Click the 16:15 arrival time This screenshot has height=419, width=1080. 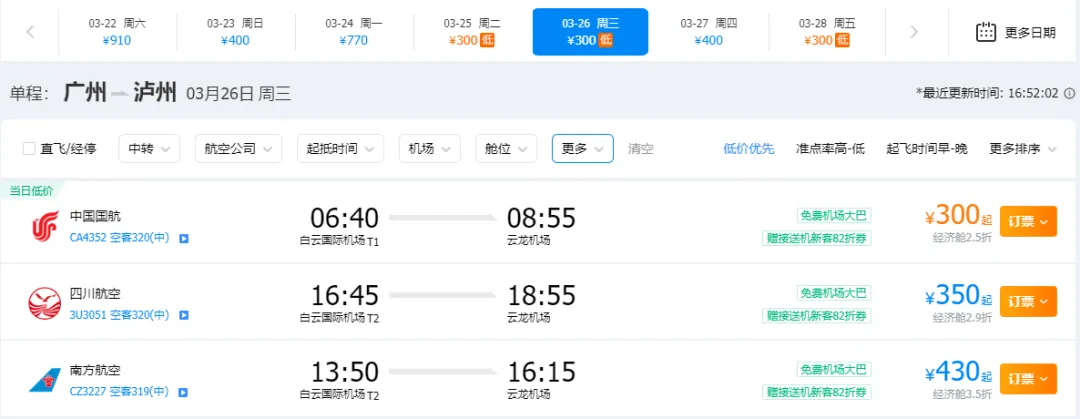(541, 373)
